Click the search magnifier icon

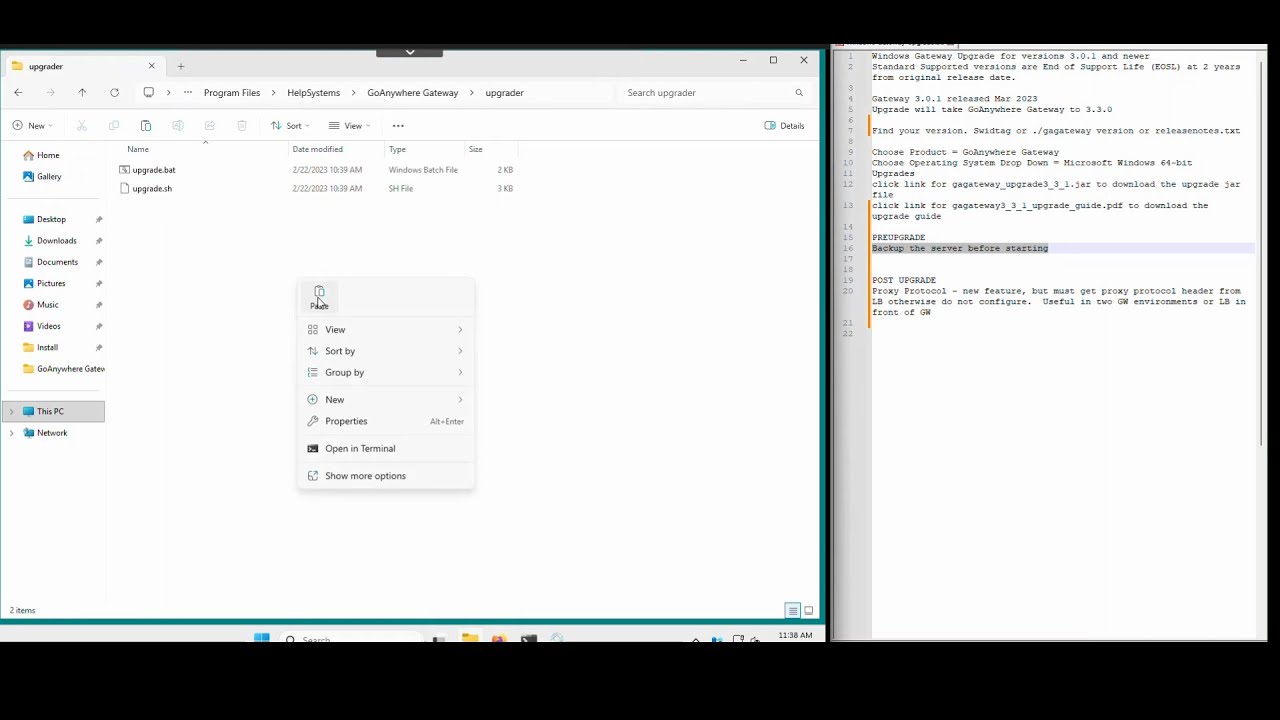click(x=799, y=93)
